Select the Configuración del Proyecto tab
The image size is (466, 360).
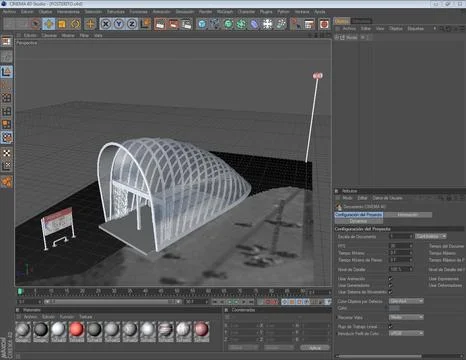pyautogui.click(x=359, y=215)
